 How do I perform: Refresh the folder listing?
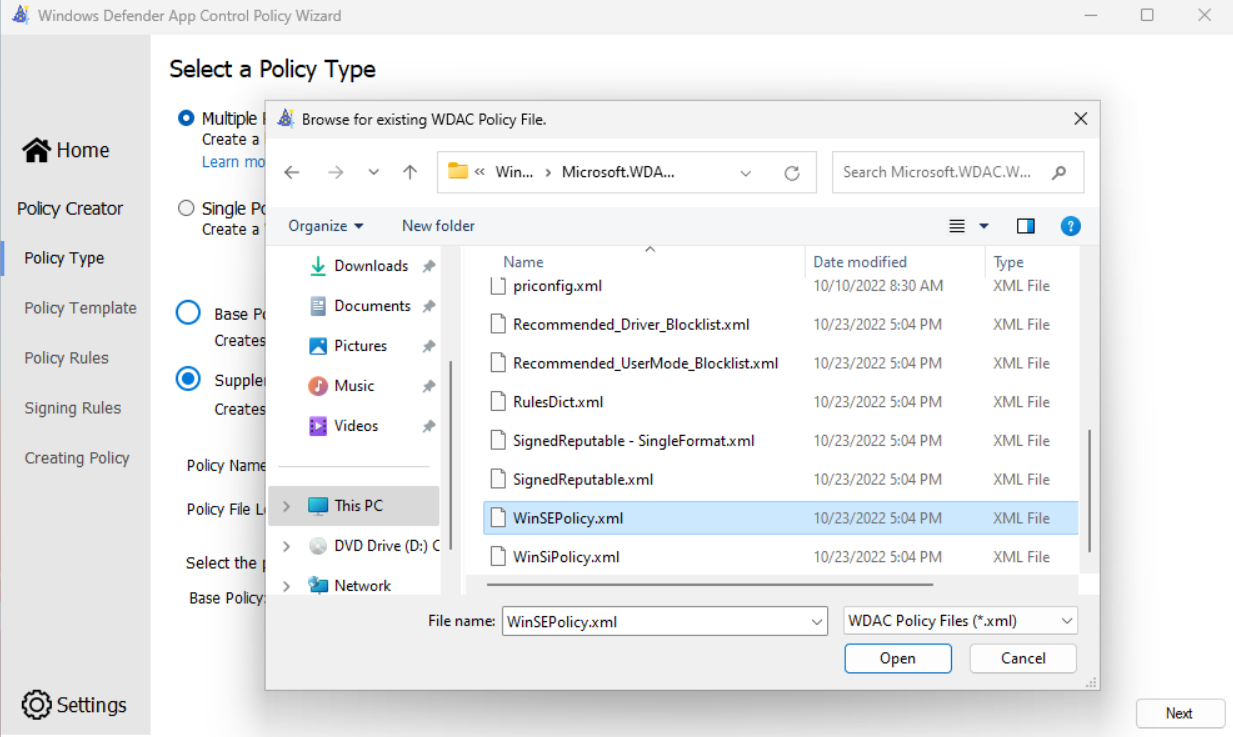point(792,172)
